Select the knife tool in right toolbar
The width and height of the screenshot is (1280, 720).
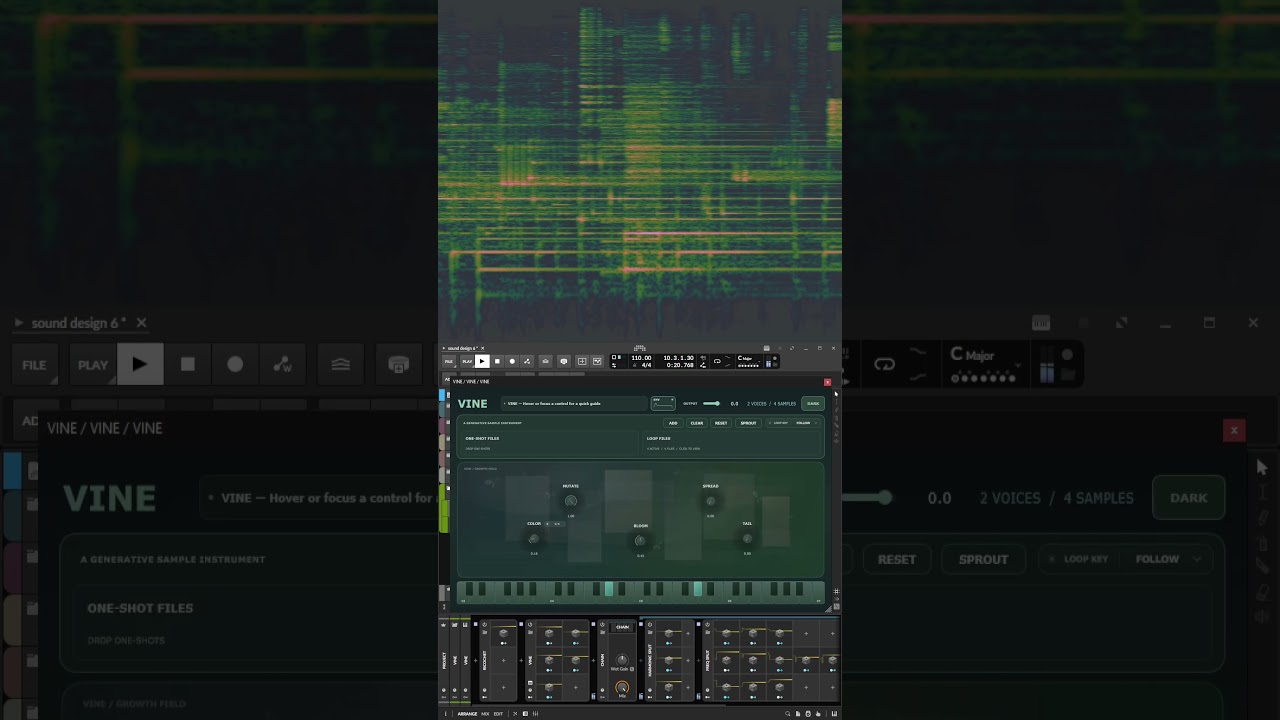pyautogui.click(x=836, y=425)
